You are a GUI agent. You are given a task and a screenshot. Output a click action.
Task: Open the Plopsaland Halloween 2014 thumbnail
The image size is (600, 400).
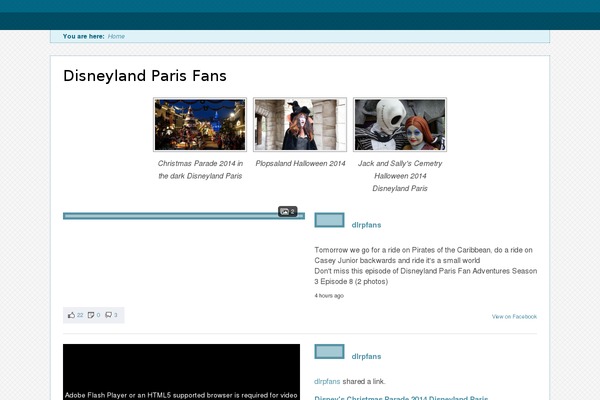[x=300, y=124]
